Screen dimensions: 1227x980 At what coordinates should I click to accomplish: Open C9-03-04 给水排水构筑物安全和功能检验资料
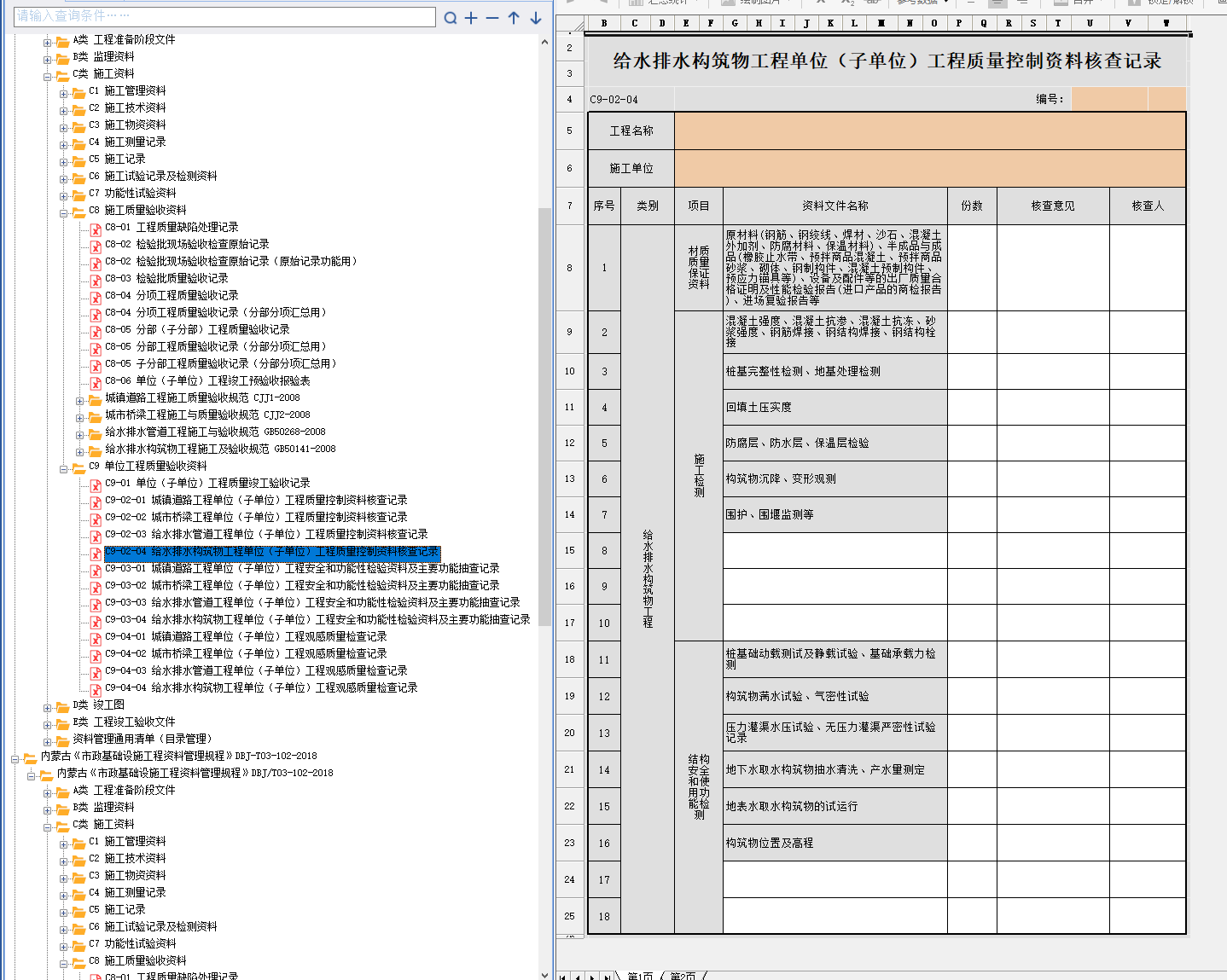click(317, 619)
